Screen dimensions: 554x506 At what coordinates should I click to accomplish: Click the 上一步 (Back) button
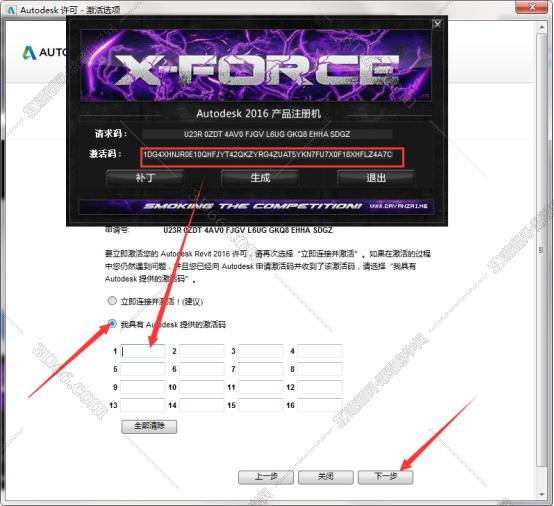[x=266, y=477]
